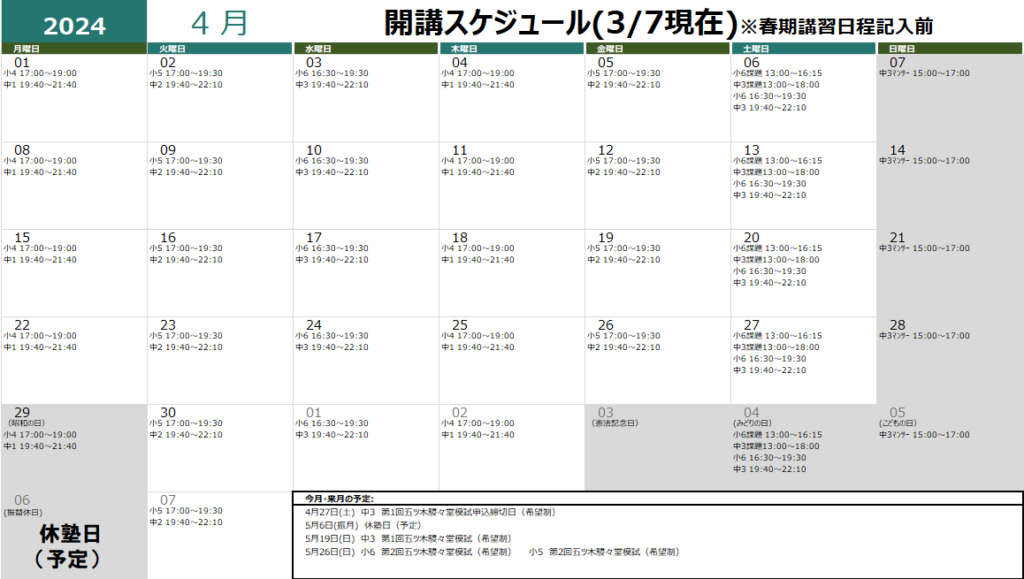Screen dimensions: 1024x579
Task: Click the 日曜日 column header
Action: click(x=950, y=48)
